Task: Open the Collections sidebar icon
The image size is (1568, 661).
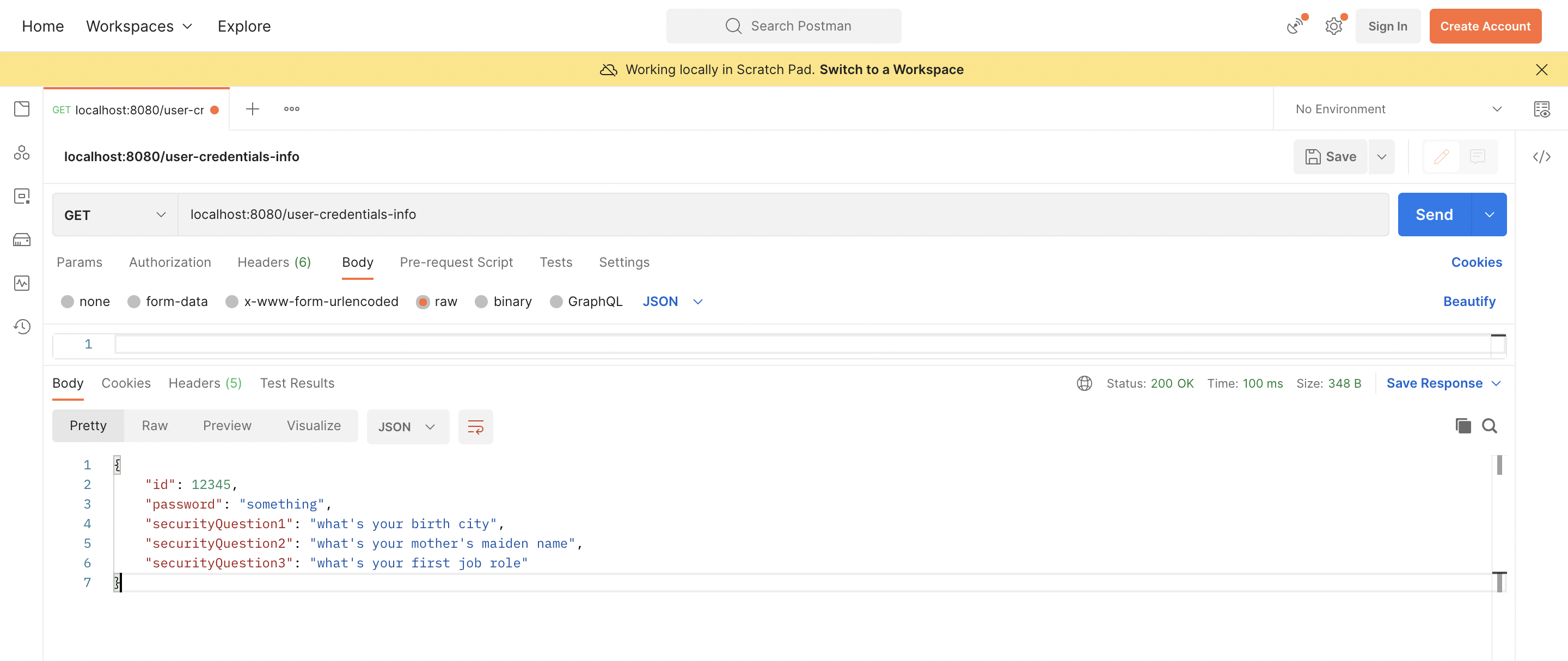Action: coord(22,109)
